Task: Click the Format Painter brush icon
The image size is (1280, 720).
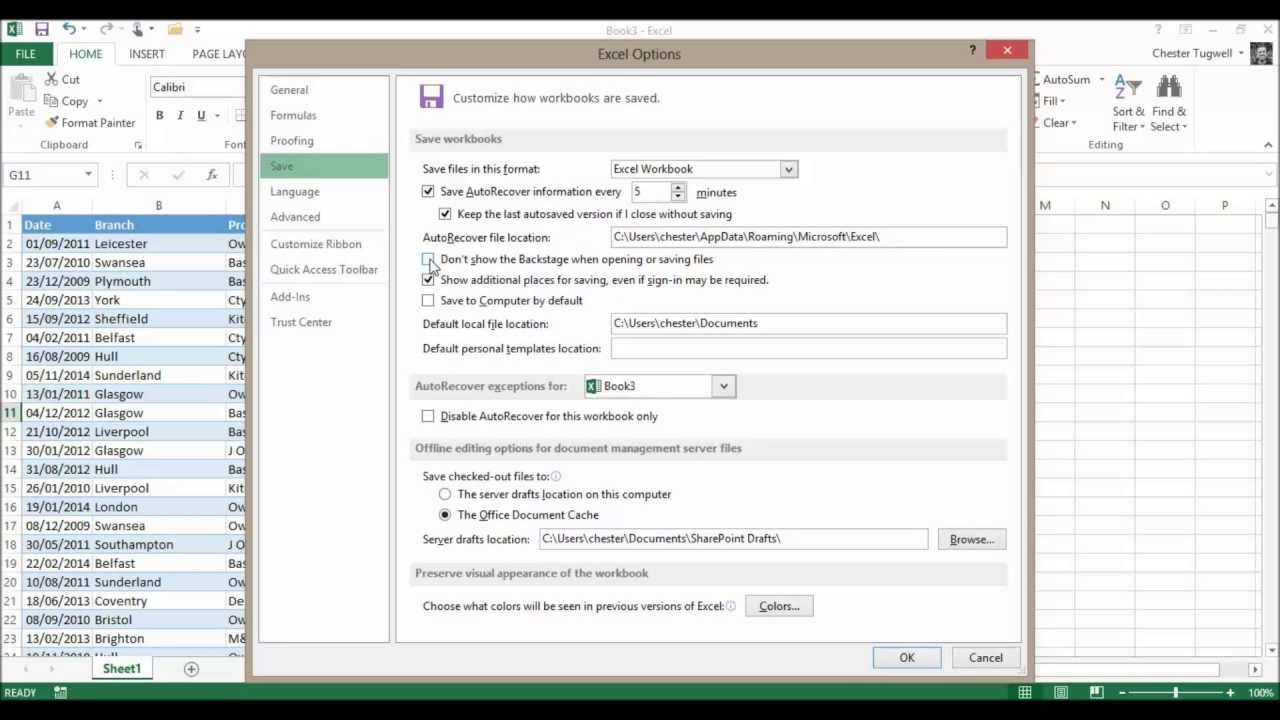Action: [x=51, y=123]
